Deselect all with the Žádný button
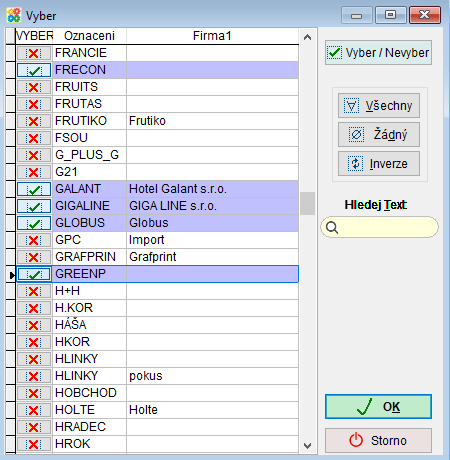Image resolution: width=450 pixels, height=460 pixels. coord(379,135)
